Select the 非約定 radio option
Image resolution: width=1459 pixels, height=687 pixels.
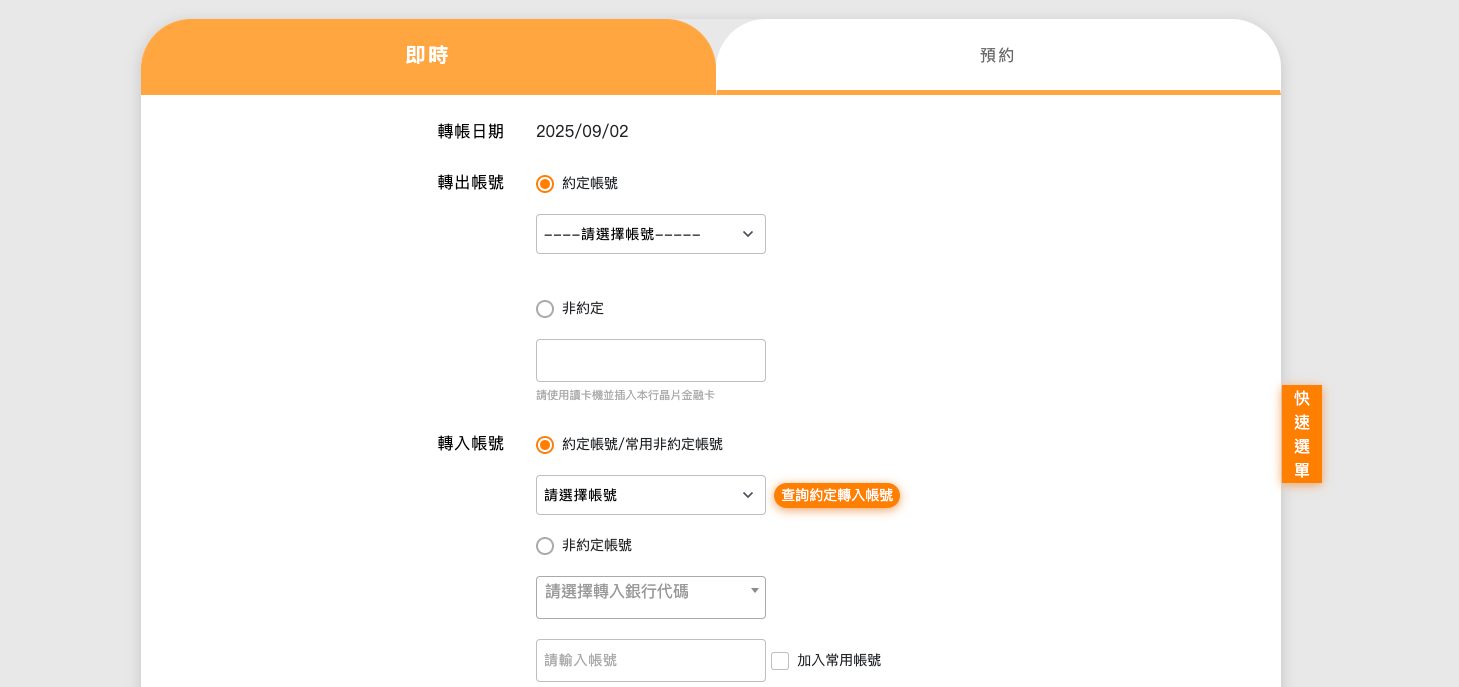click(x=545, y=309)
